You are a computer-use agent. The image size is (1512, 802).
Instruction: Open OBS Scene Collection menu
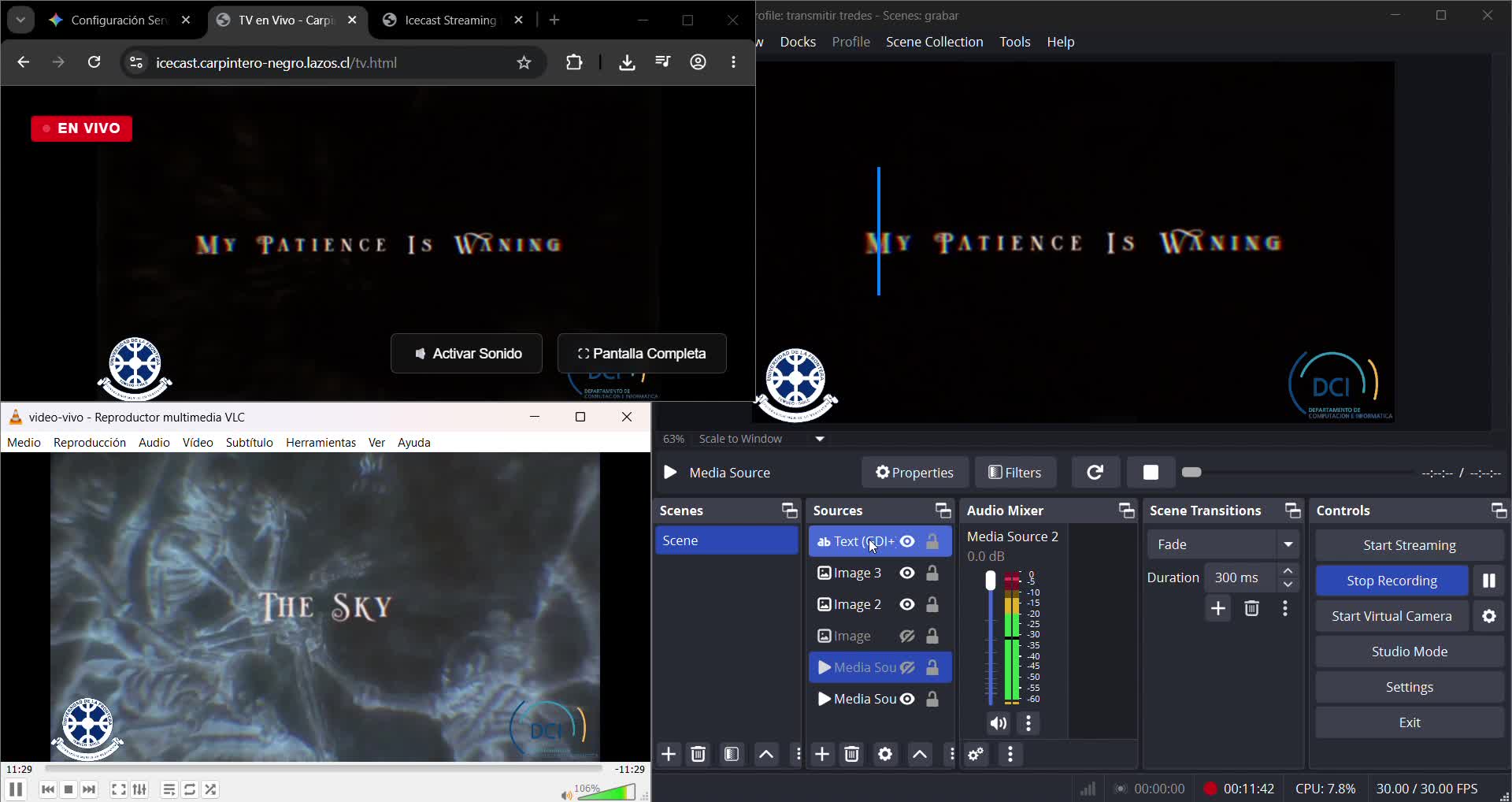click(x=934, y=42)
